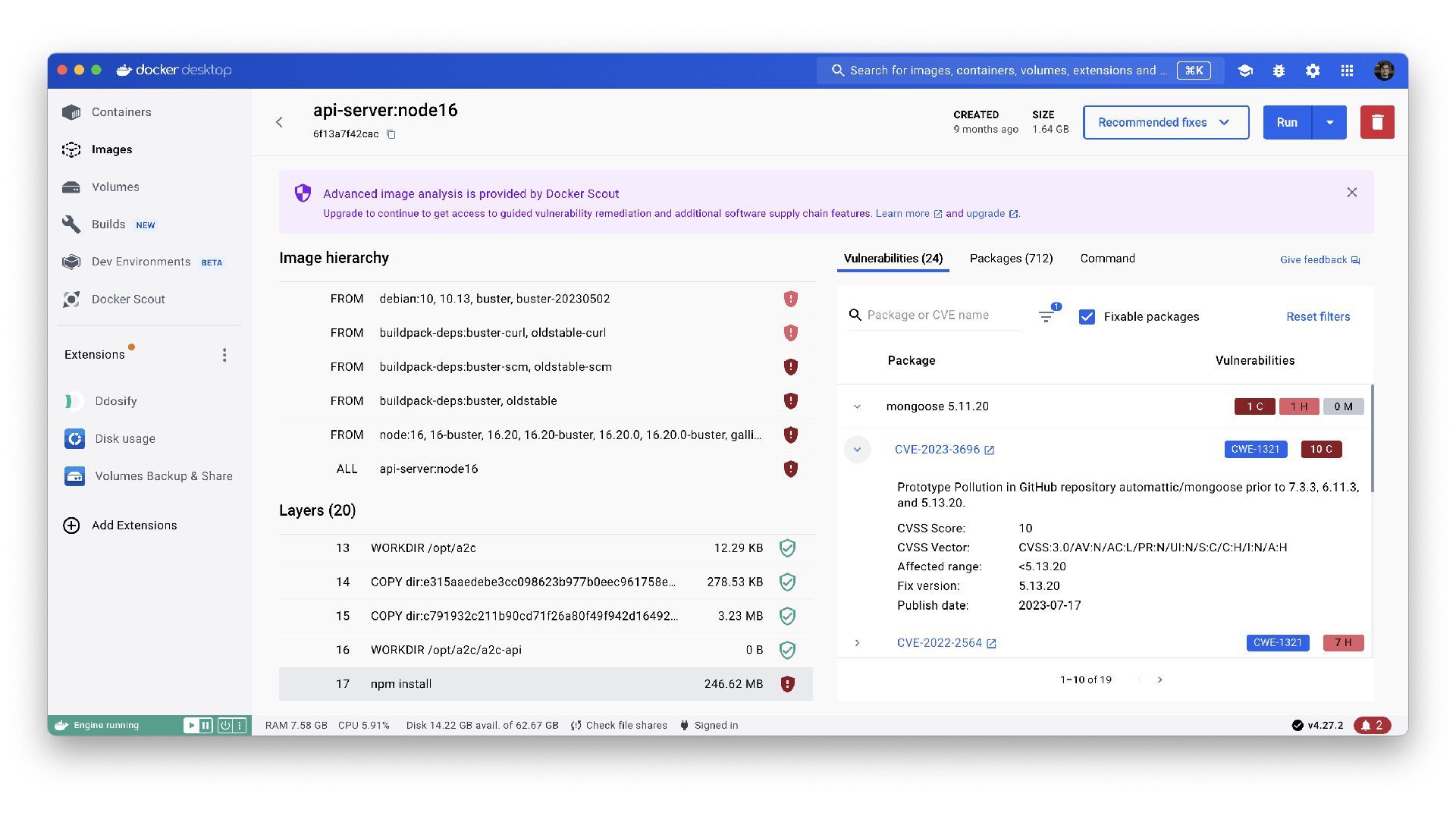The image size is (1456, 819).
Task: Go to next page of vulnerabilities
Action: pyautogui.click(x=1159, y=680)
